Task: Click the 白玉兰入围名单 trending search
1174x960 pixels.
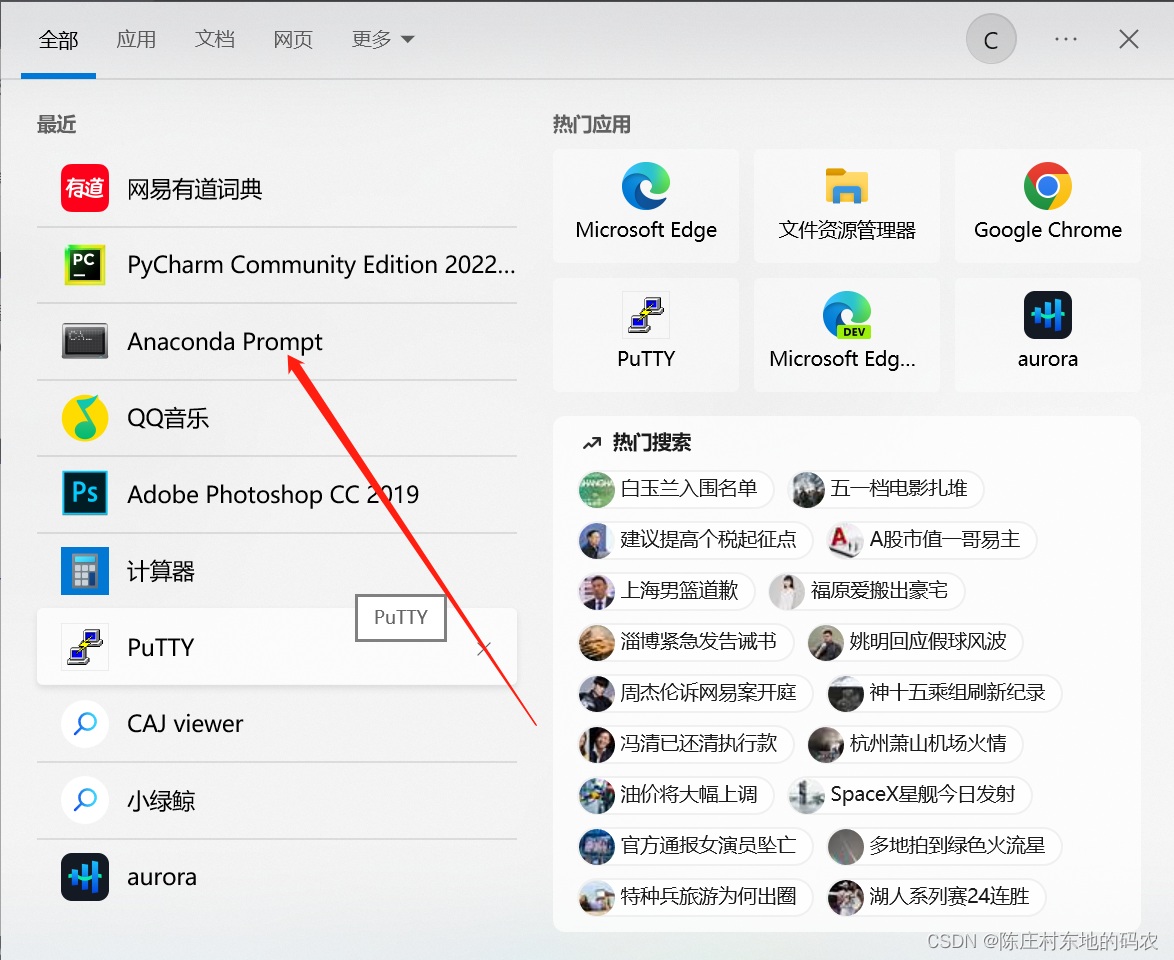Action: pyautogui.click(x=675, y=490)
